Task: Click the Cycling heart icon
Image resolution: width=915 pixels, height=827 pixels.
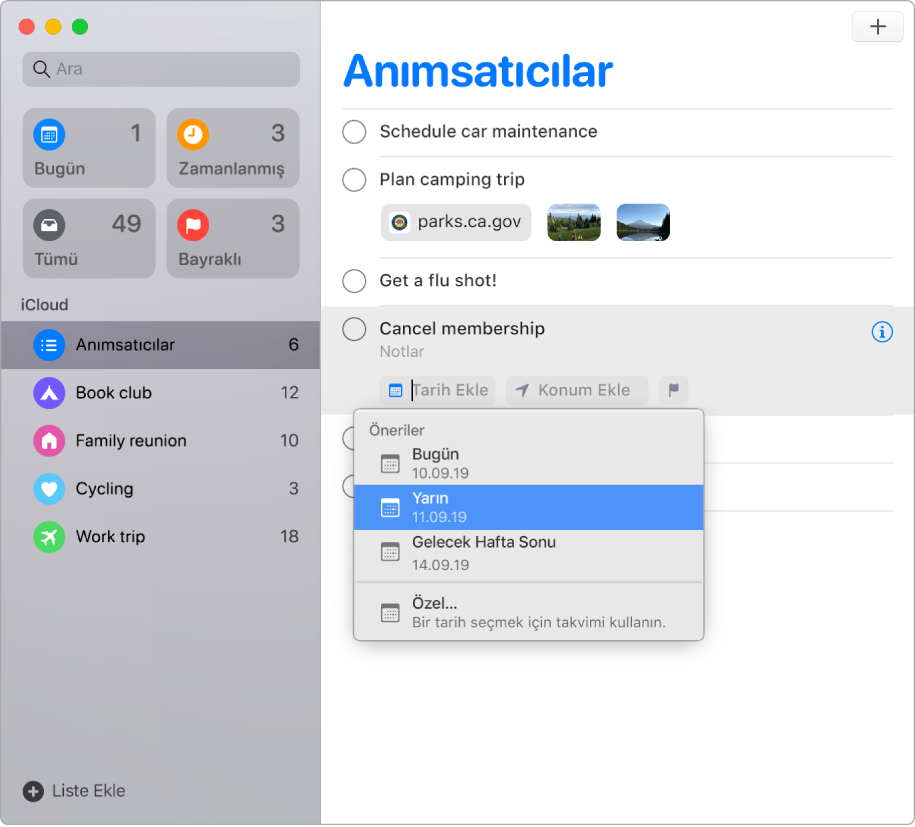Action: pyautogui.click(x=49, y=488)
